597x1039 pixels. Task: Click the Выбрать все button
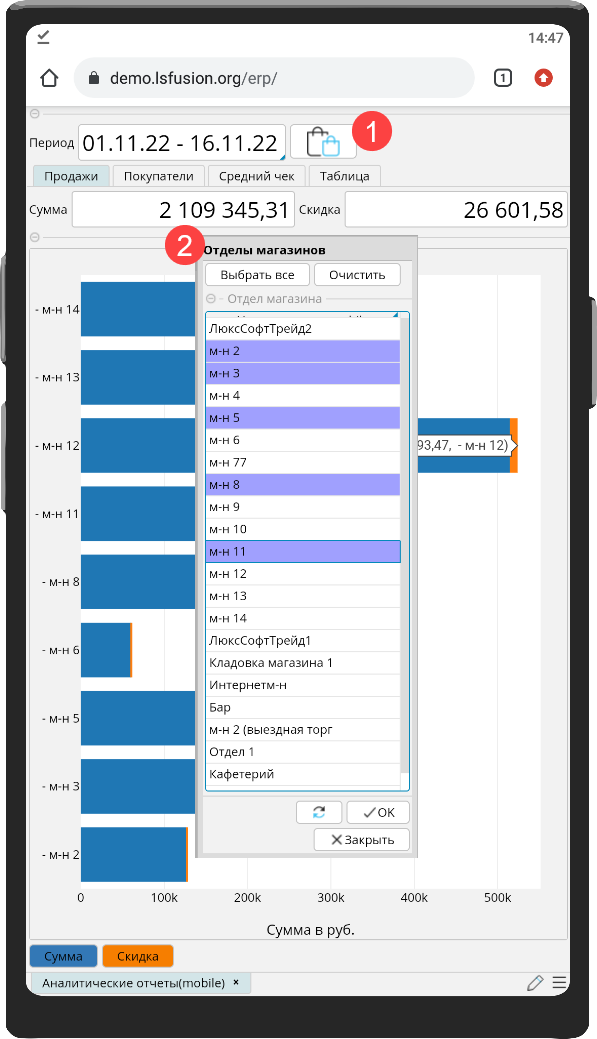click(x=257, y=275)
